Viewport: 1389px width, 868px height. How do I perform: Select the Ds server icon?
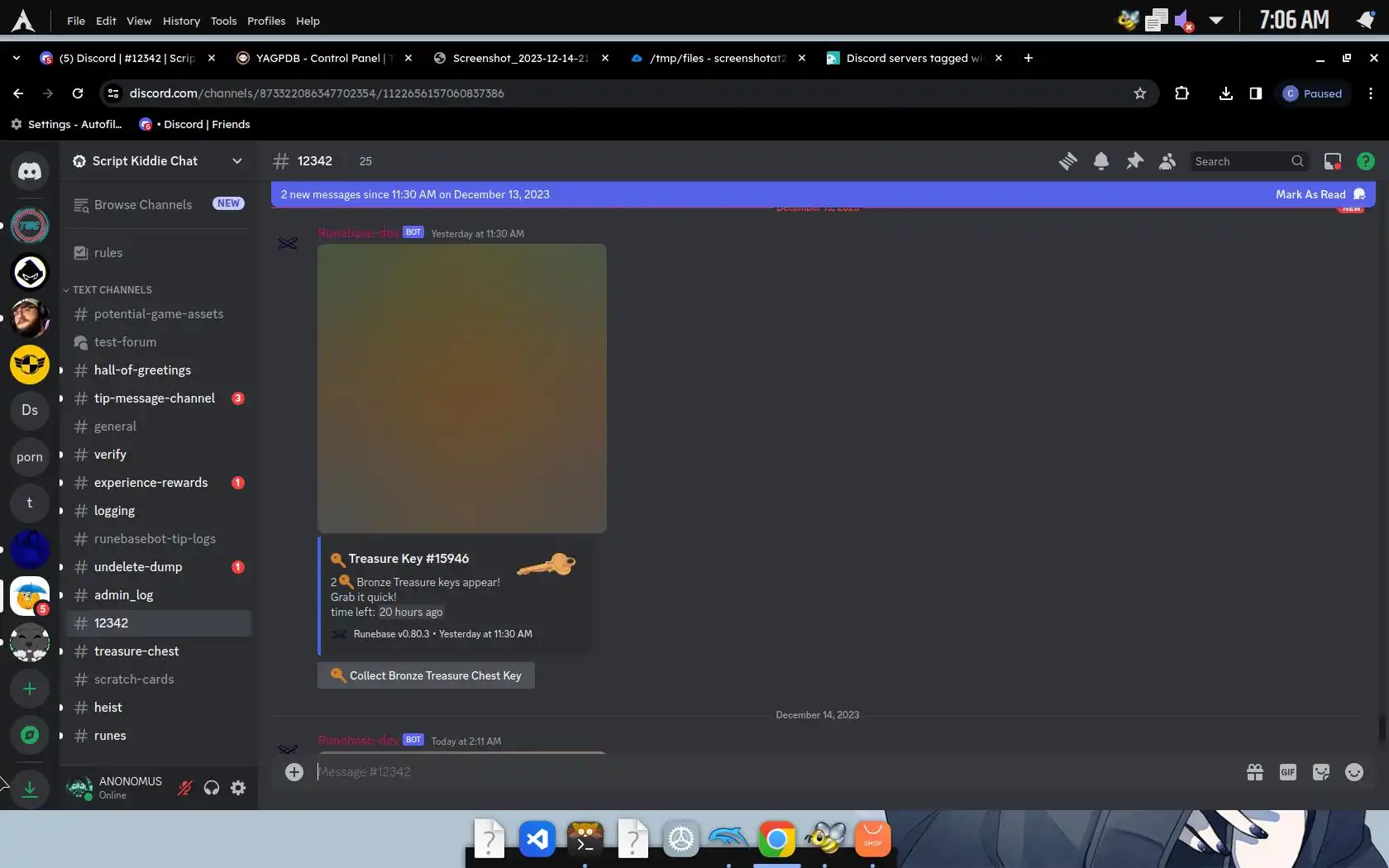(x=30, y=410)
